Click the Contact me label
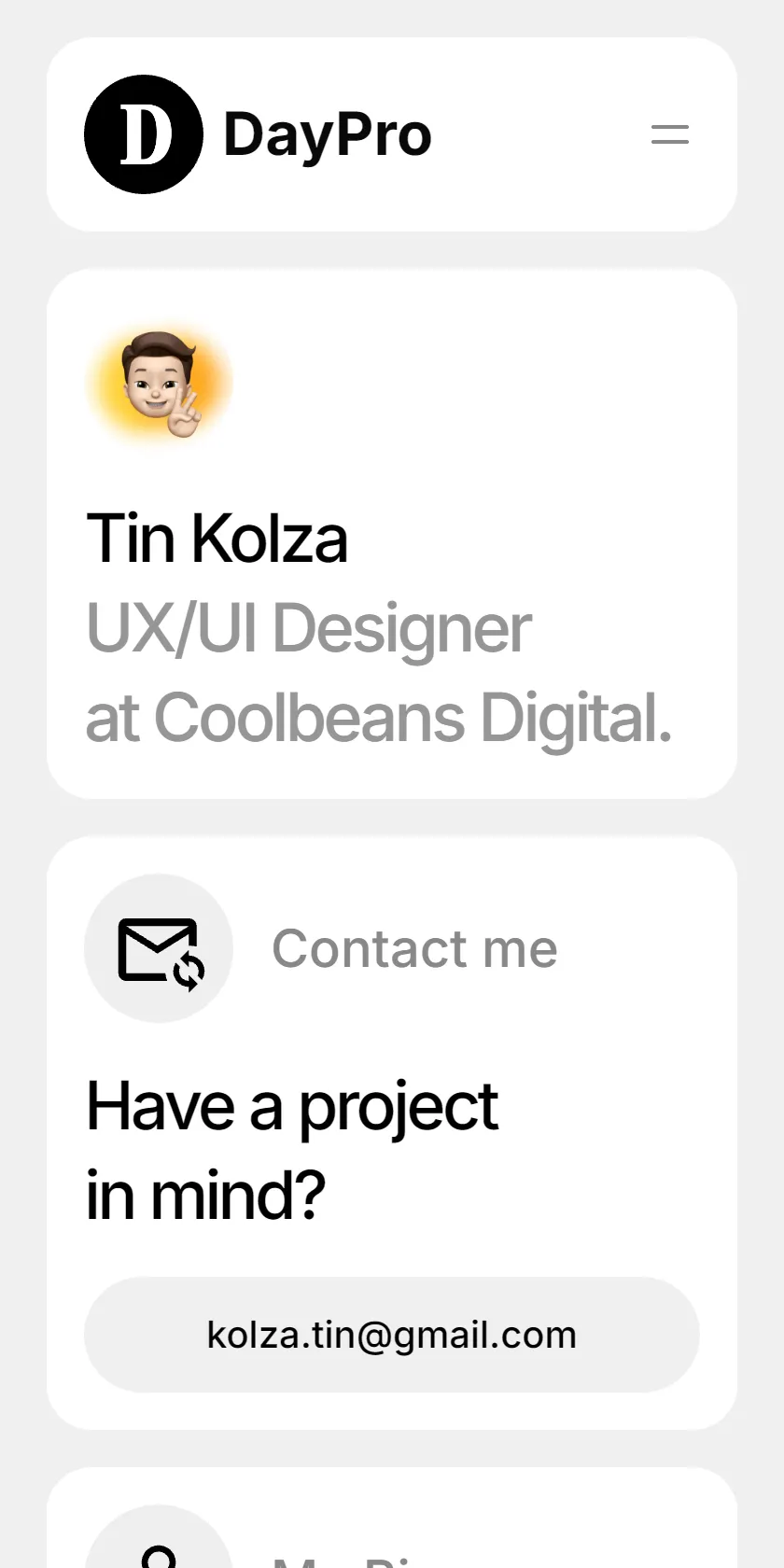784x1568 pixels. point(414,949)
